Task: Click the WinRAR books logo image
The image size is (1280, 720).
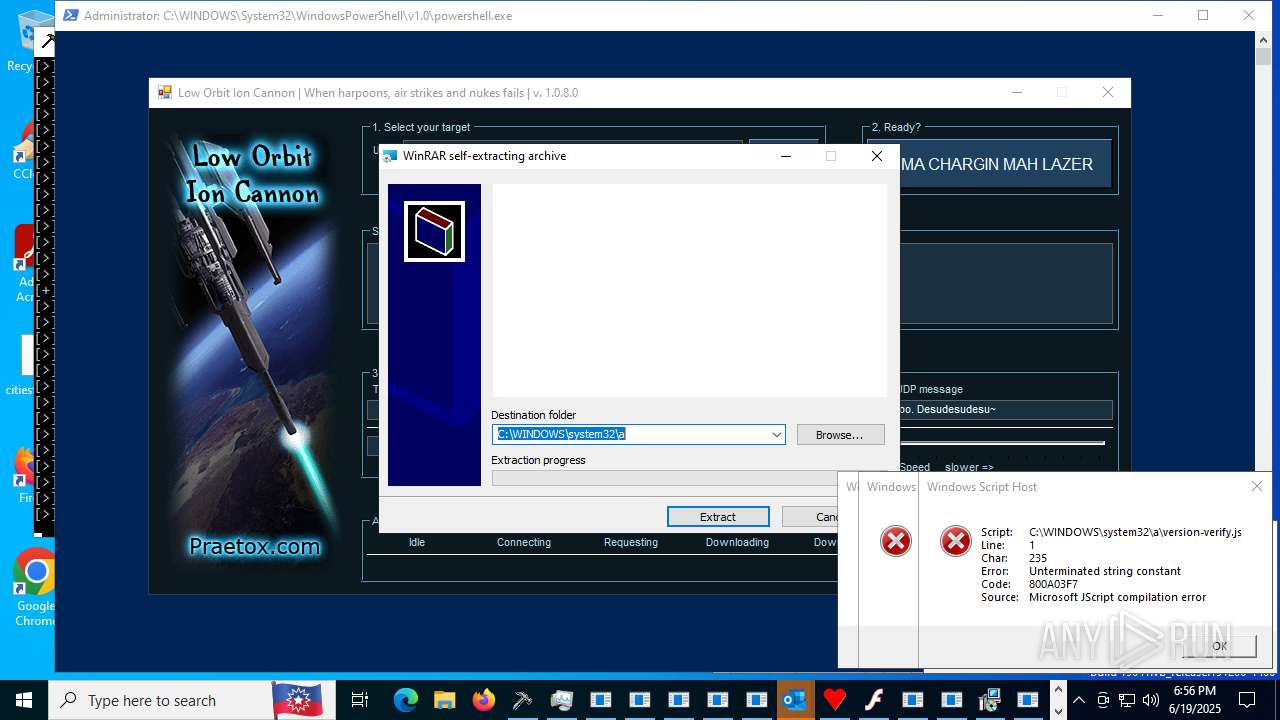Action: coord(434,232)
